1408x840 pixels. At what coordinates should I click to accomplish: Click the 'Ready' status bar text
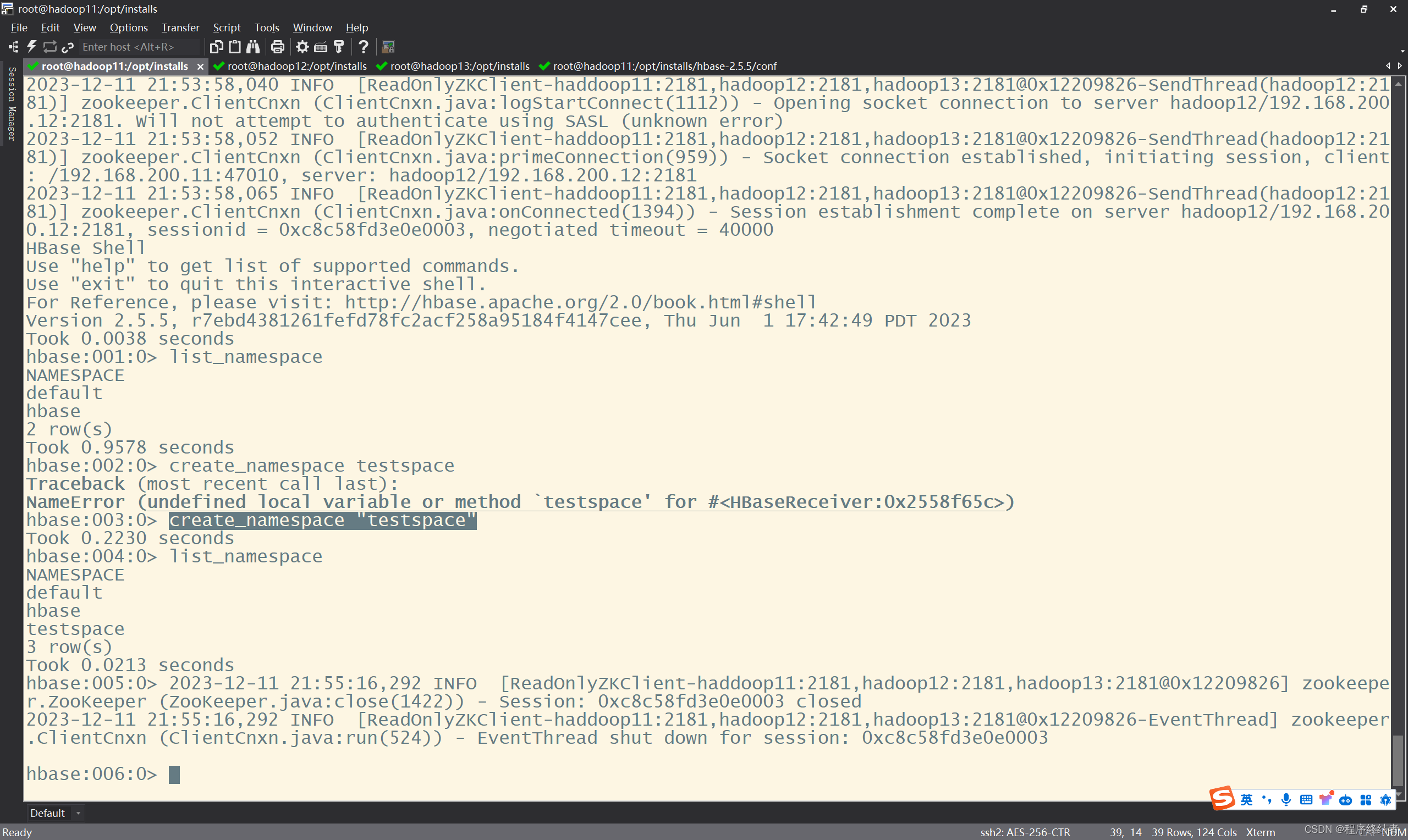click(x=17, y=832)
